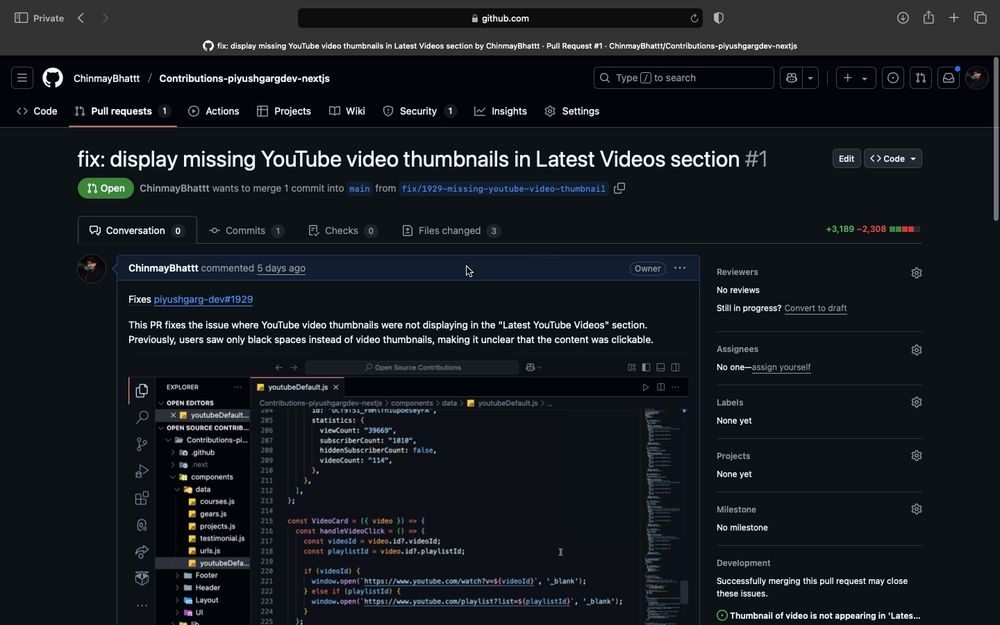Open Safari share menu

coord(929,18)
